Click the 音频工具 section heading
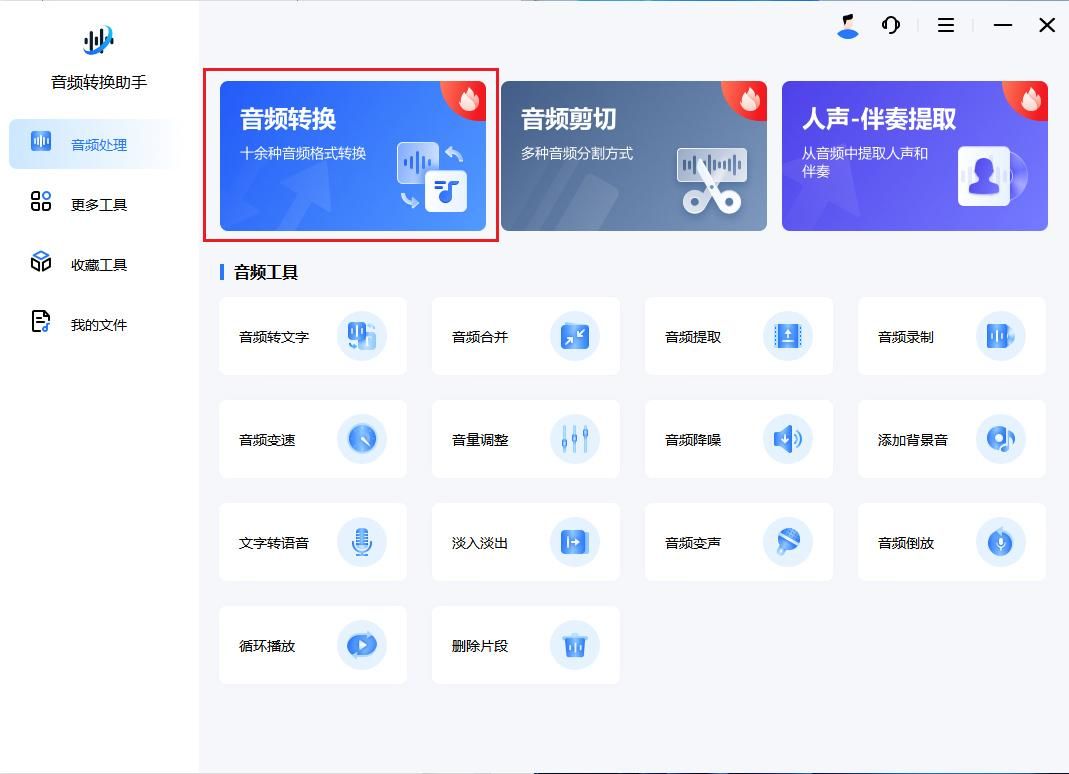Screen dimensions: 1069x774 266,272
